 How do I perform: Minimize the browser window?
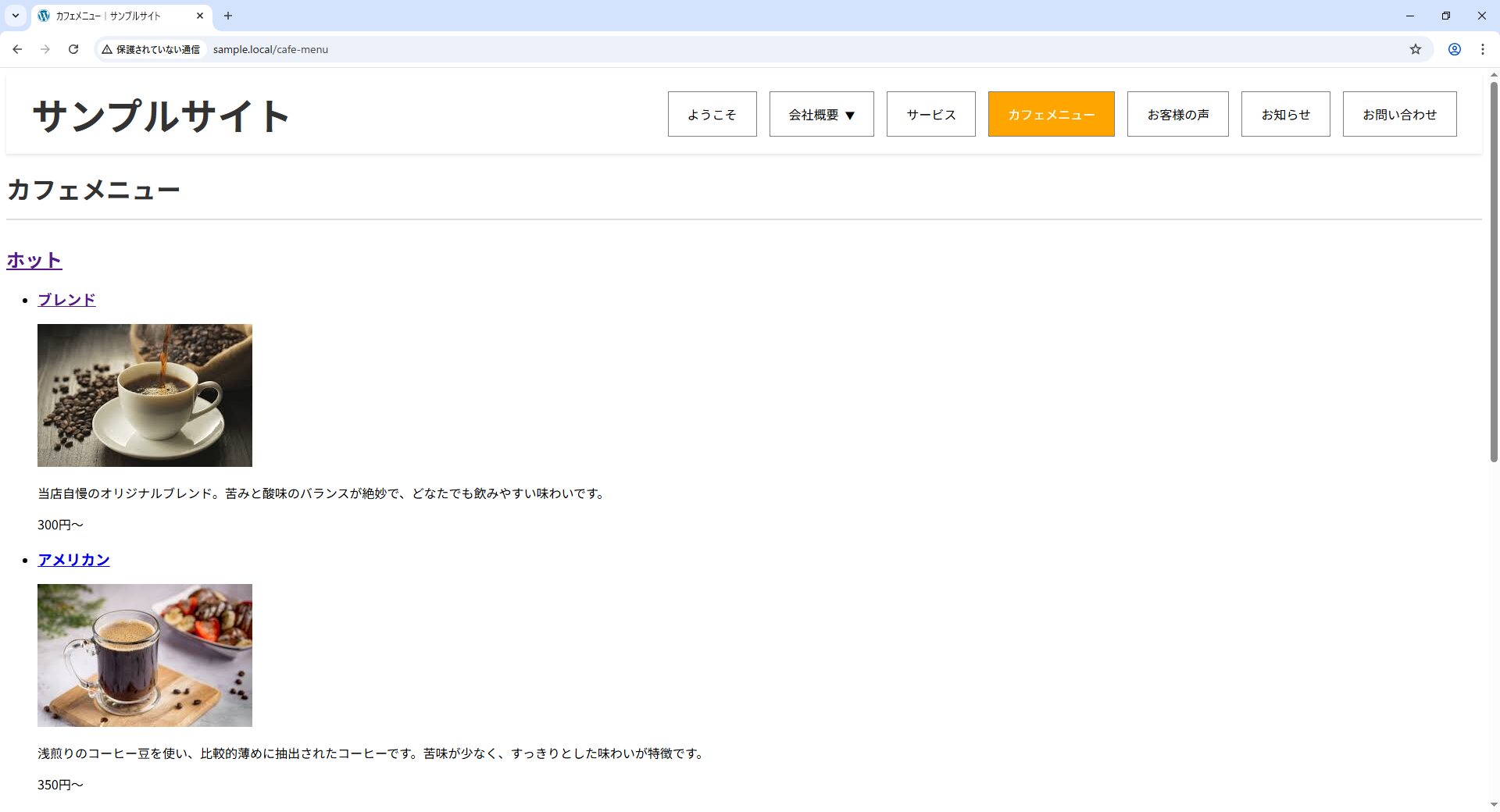(x=1410, y=16)
